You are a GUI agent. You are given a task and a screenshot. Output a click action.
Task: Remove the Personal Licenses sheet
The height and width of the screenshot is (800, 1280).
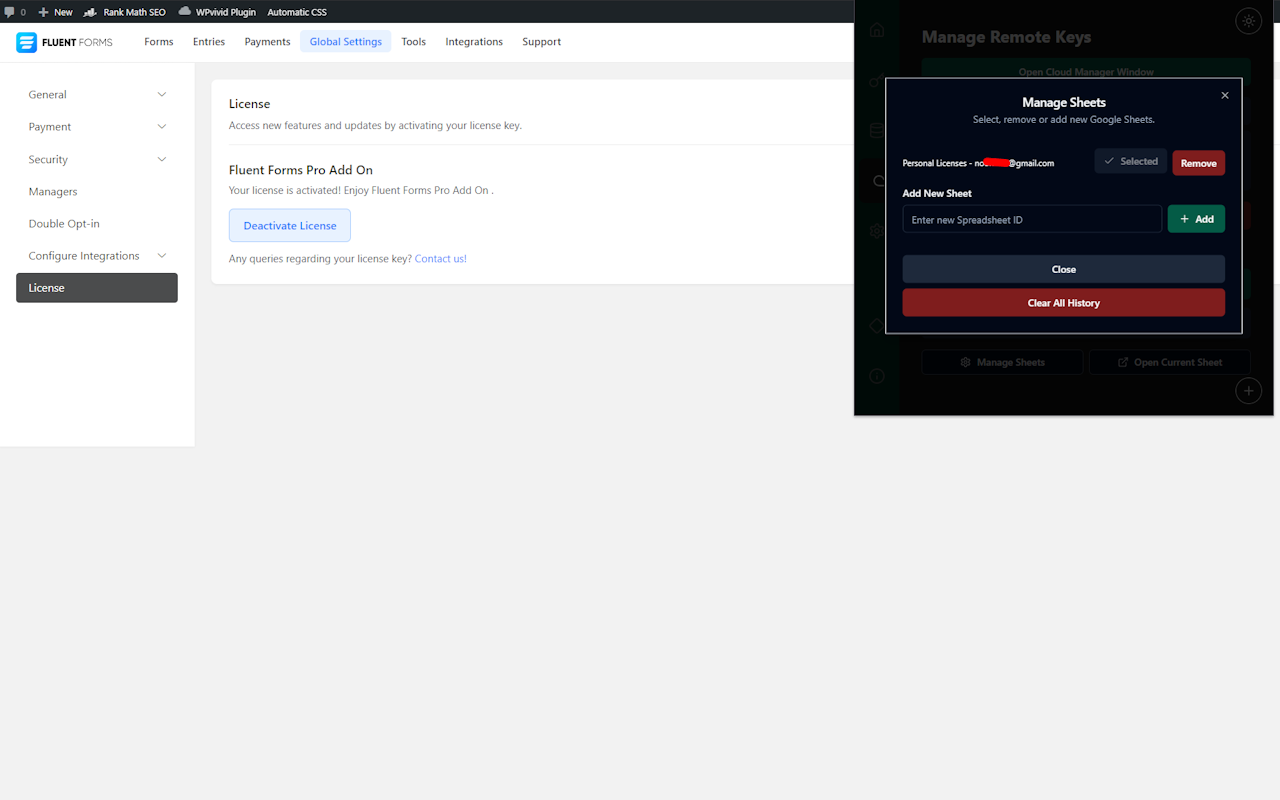click(1199, 163)
